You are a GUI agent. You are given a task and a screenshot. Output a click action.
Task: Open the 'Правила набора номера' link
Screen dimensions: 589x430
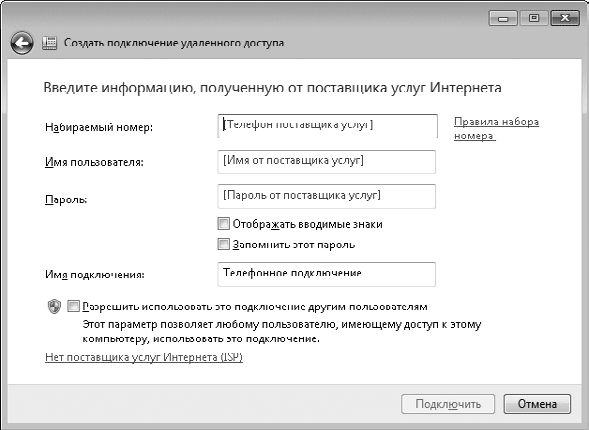pyautogui.click(x=496, y=128)
